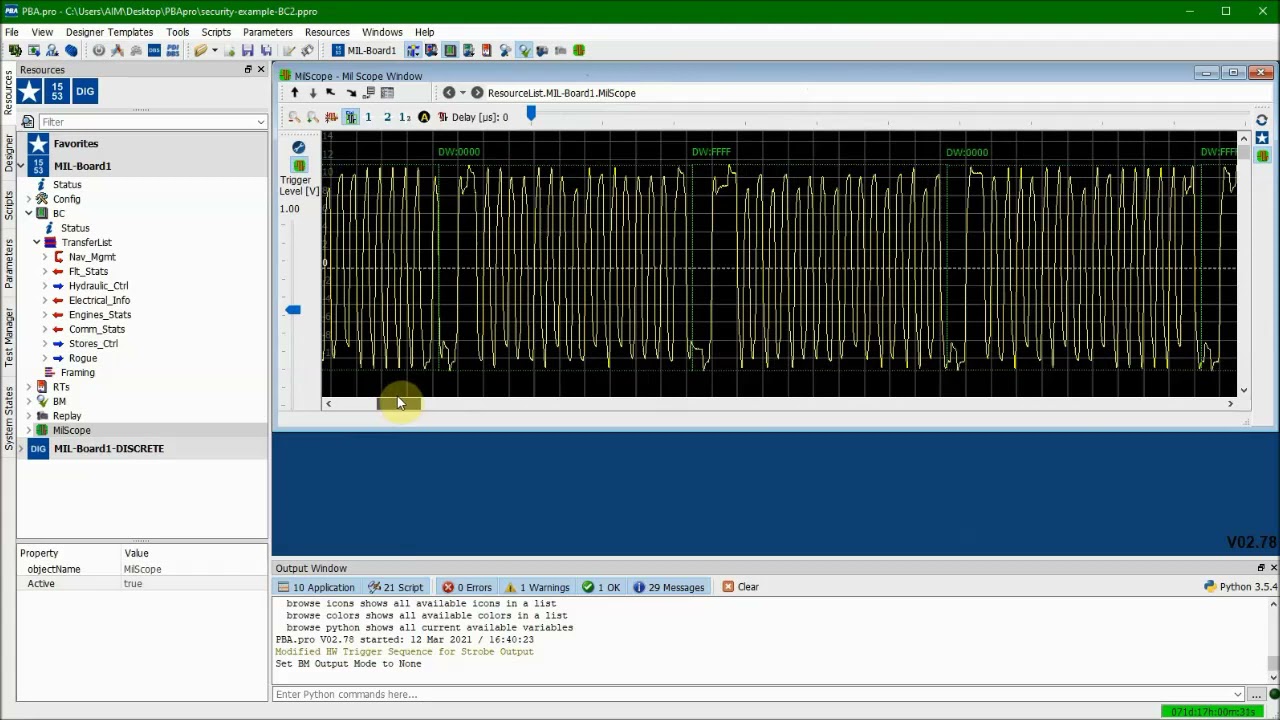Go forward with MilScope navigation arrow

click(477, 93)
